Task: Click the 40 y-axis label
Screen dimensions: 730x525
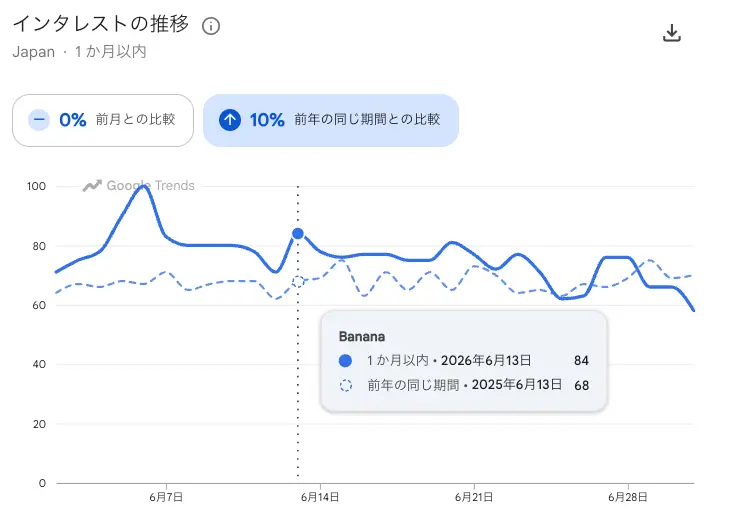Action: [39, 364]
